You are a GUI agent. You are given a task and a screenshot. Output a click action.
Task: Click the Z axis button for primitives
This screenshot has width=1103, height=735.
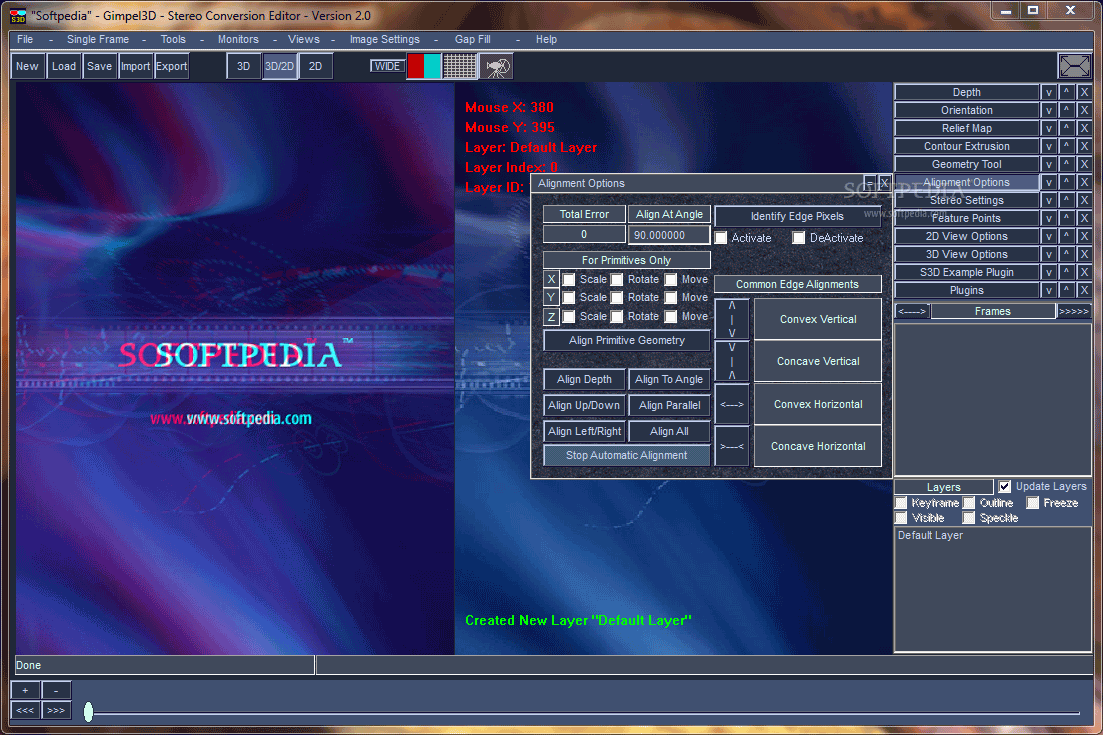pos(552,317)
